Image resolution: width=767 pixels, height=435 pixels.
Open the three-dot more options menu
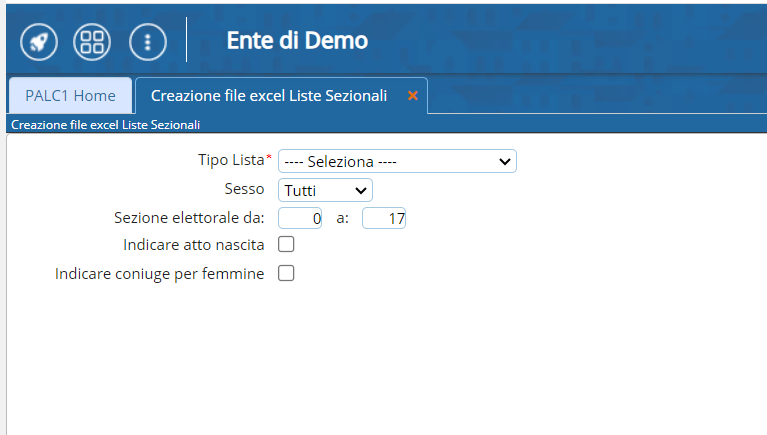point(148,41)
